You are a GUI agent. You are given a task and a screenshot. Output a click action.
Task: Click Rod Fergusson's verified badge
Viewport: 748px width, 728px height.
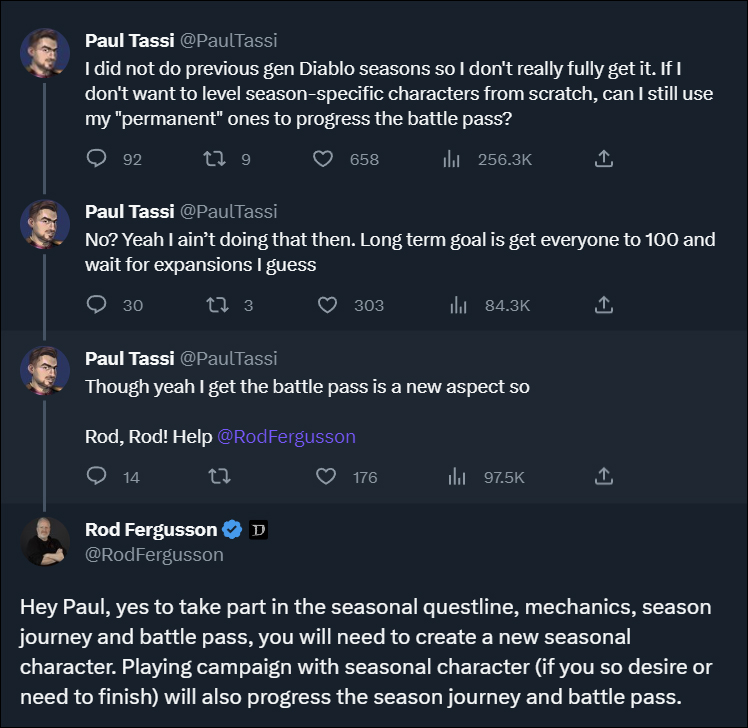tap(231, 529)
